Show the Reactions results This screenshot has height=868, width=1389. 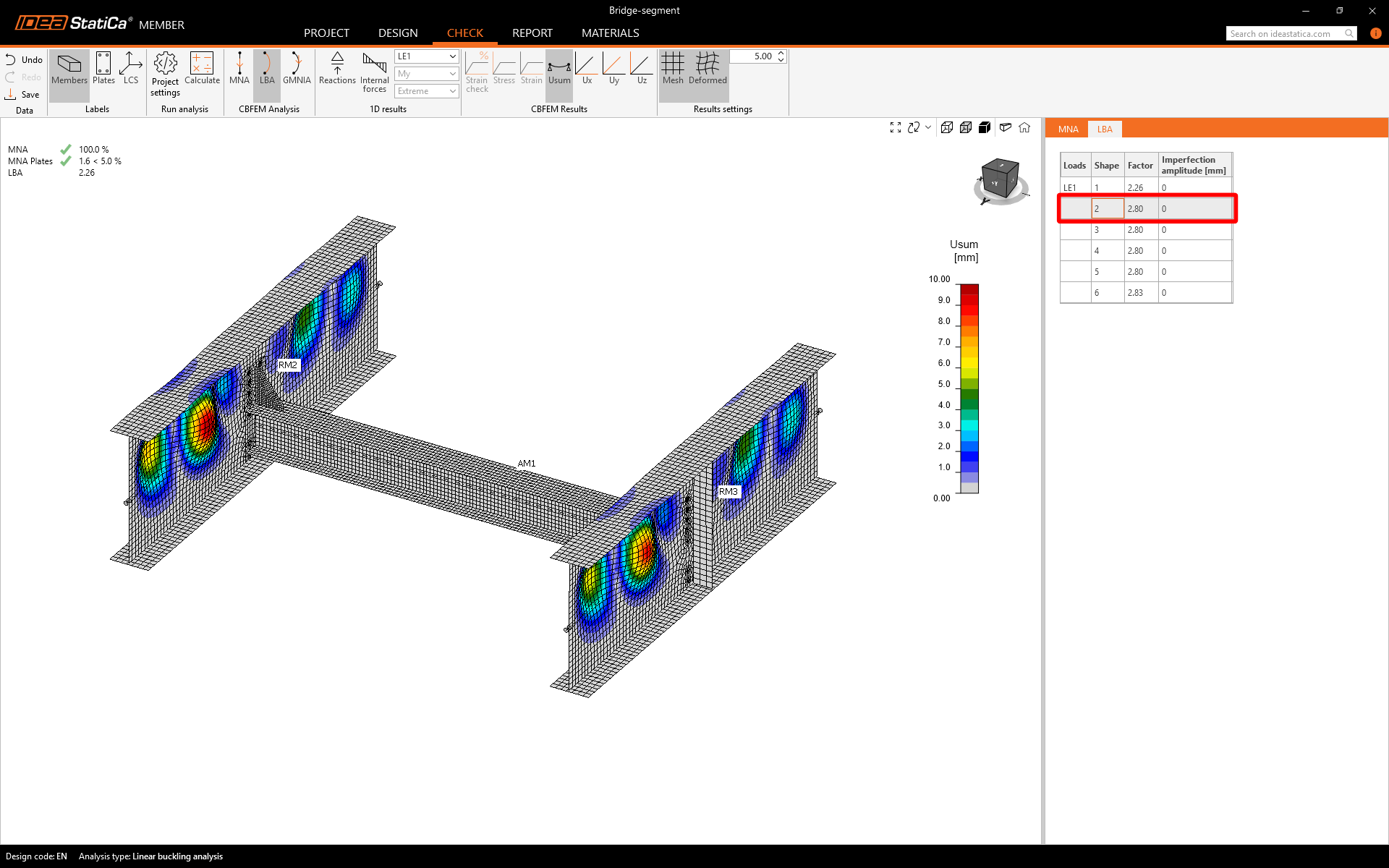(337, 69)
